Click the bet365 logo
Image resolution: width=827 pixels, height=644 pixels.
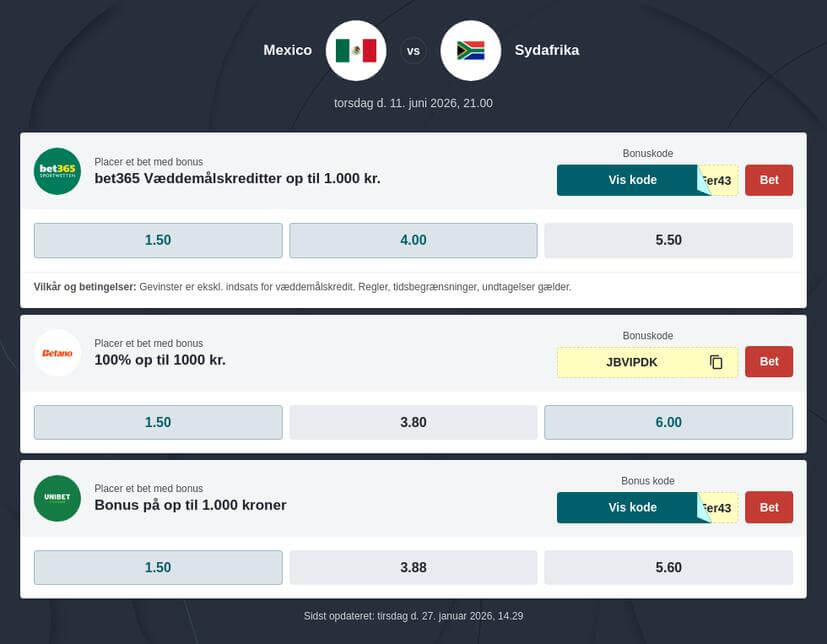57,171
